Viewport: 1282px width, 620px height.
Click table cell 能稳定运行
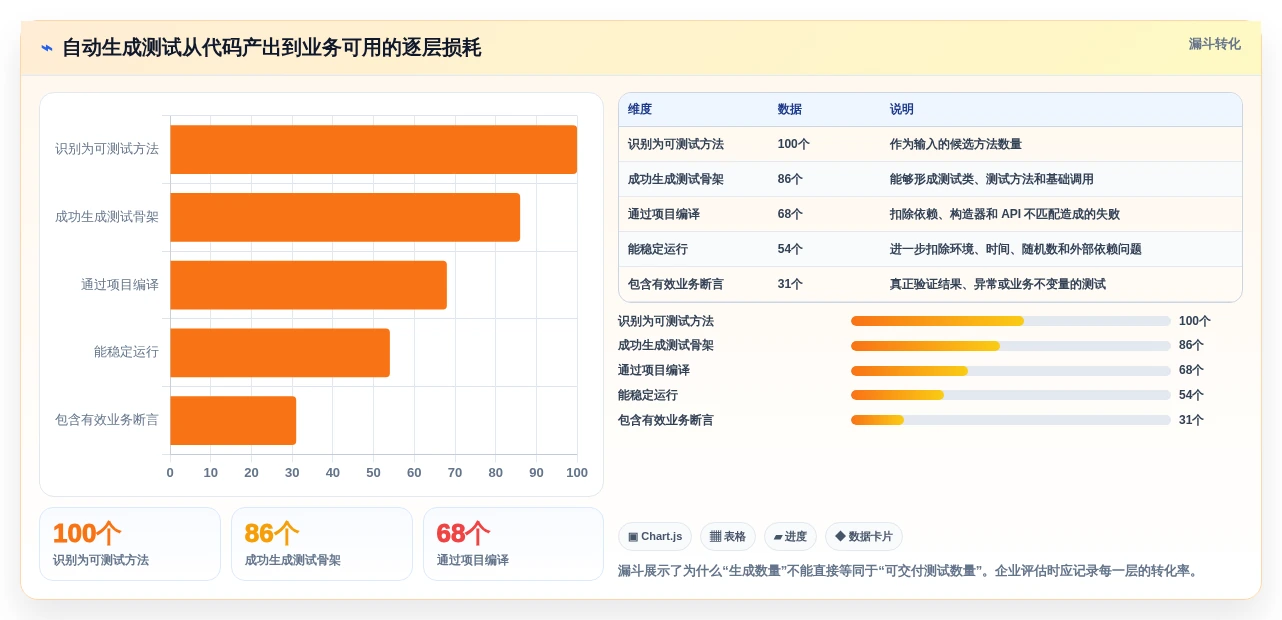(658, 249)
